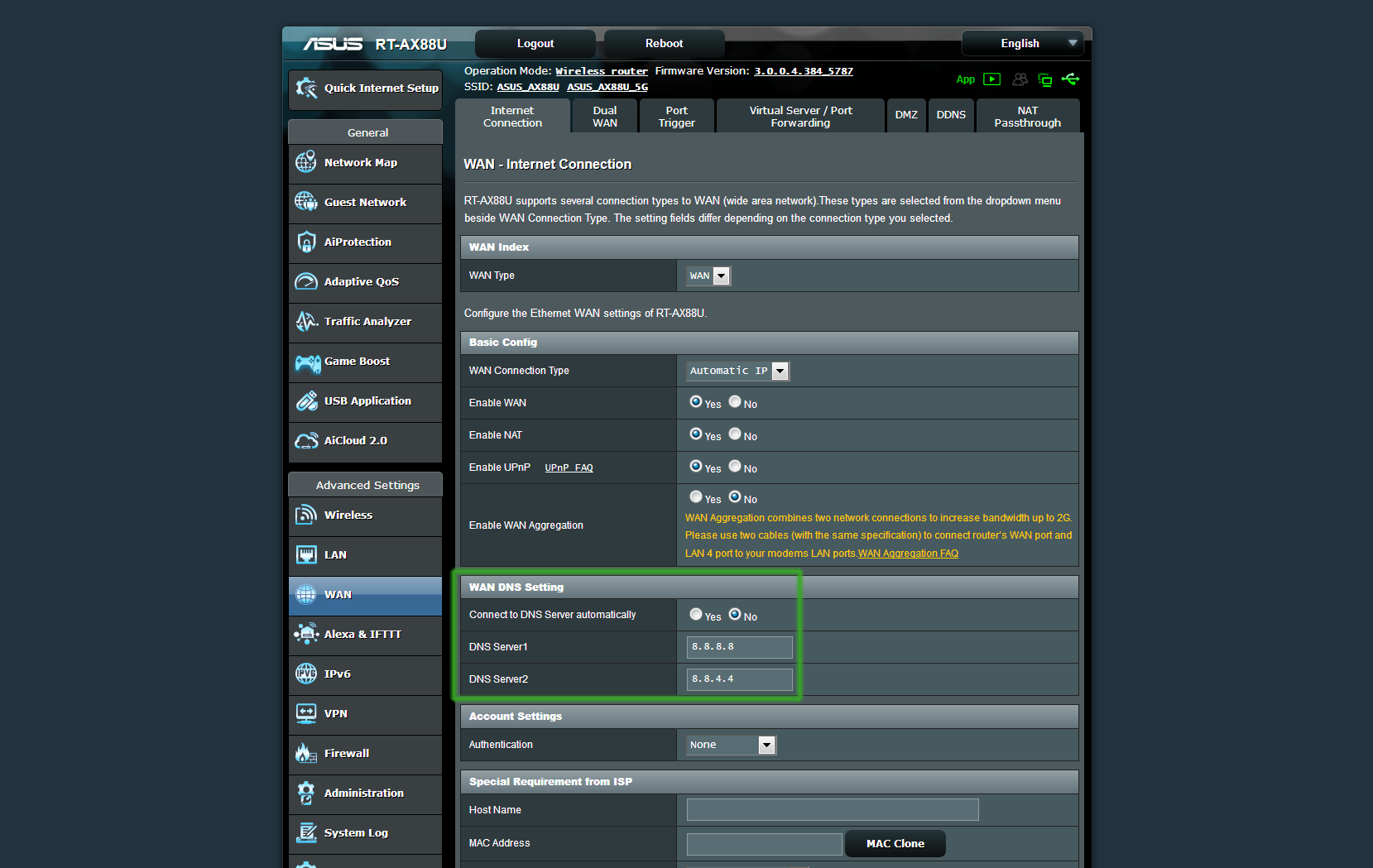This screenshot has height=868, width=1373.
Task: Click the Firewall flame icon
Action: [306, 753]
